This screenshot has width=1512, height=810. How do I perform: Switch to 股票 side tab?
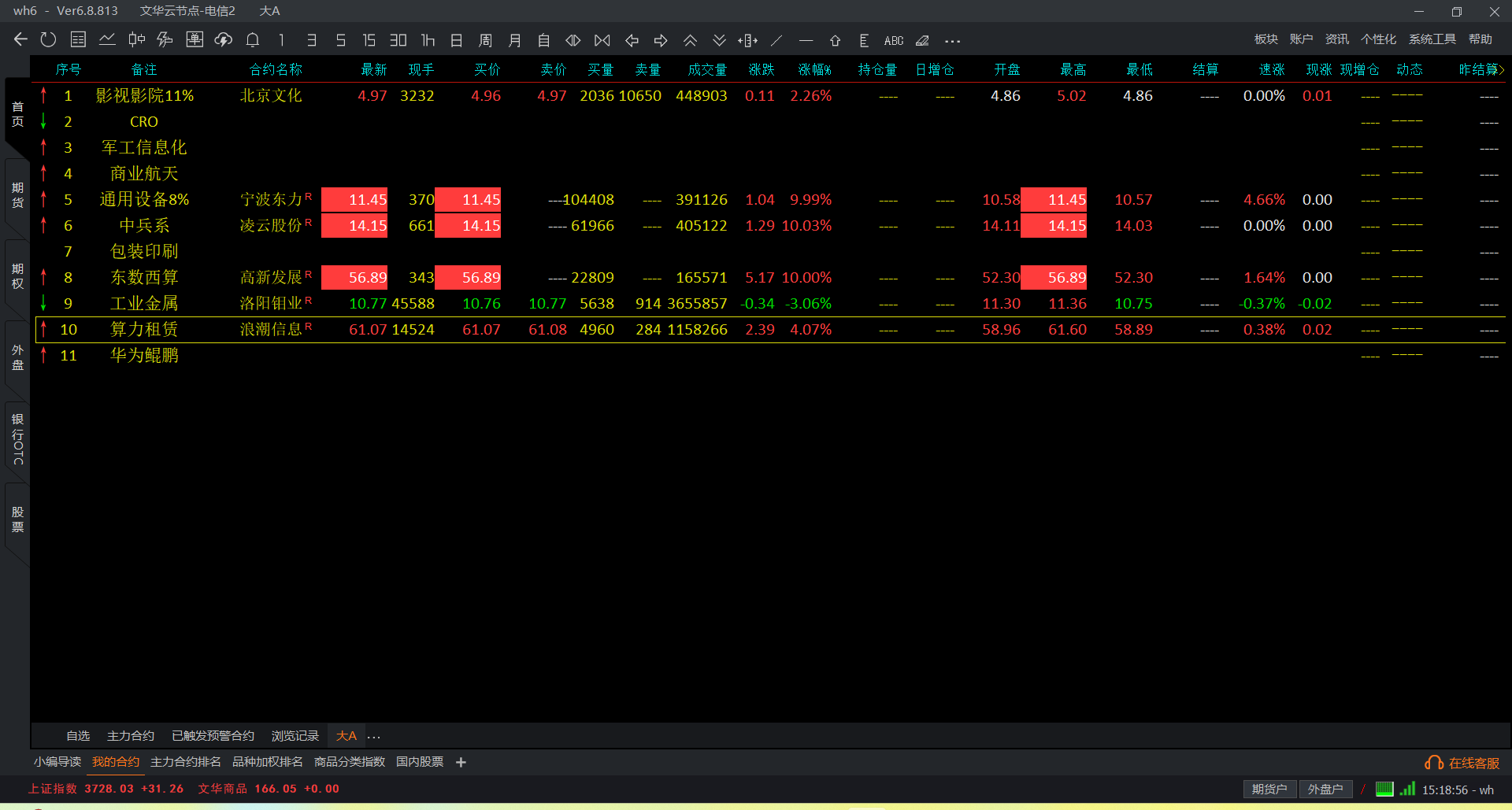click(x=17, y=520)
